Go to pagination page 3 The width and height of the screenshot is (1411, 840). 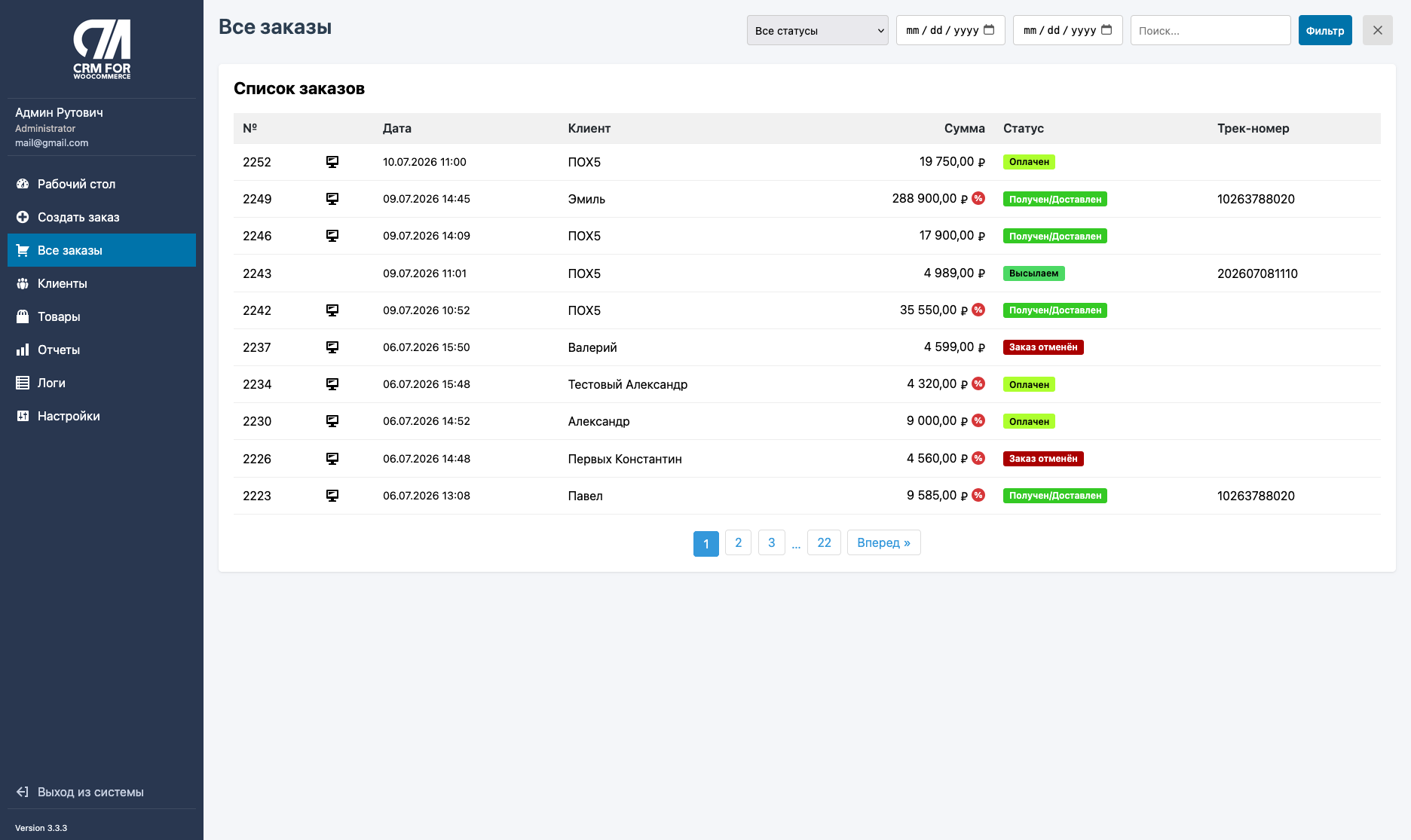[x=771, y=542]
